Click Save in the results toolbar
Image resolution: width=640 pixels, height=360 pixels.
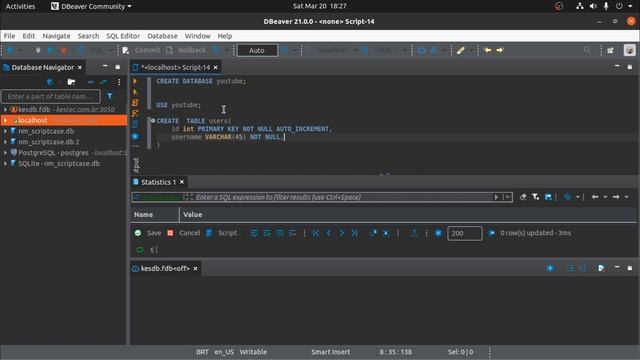tap(149, 233)
